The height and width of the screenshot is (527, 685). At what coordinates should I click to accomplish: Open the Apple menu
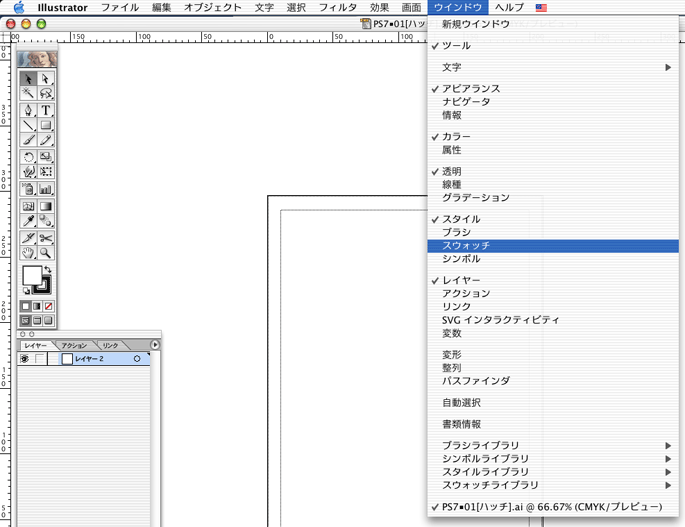coord(19,7)
